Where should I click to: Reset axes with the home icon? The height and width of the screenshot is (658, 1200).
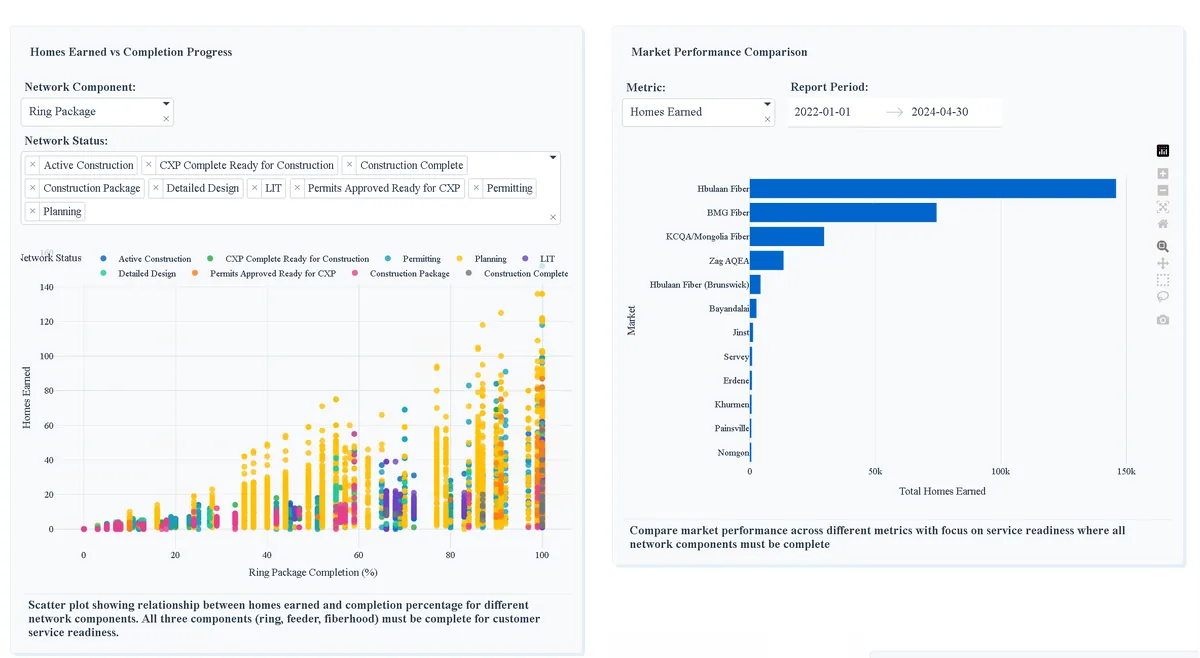pyautogui.click(x=1162, y=223)
